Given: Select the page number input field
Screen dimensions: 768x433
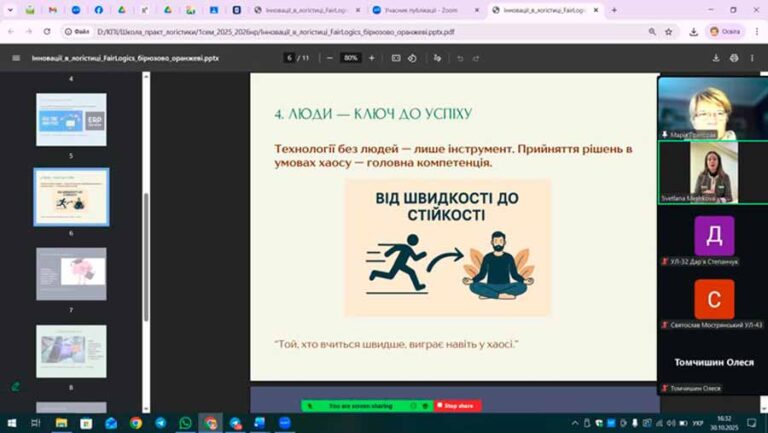Looking at the screenshot, I should tap(290, 58).
